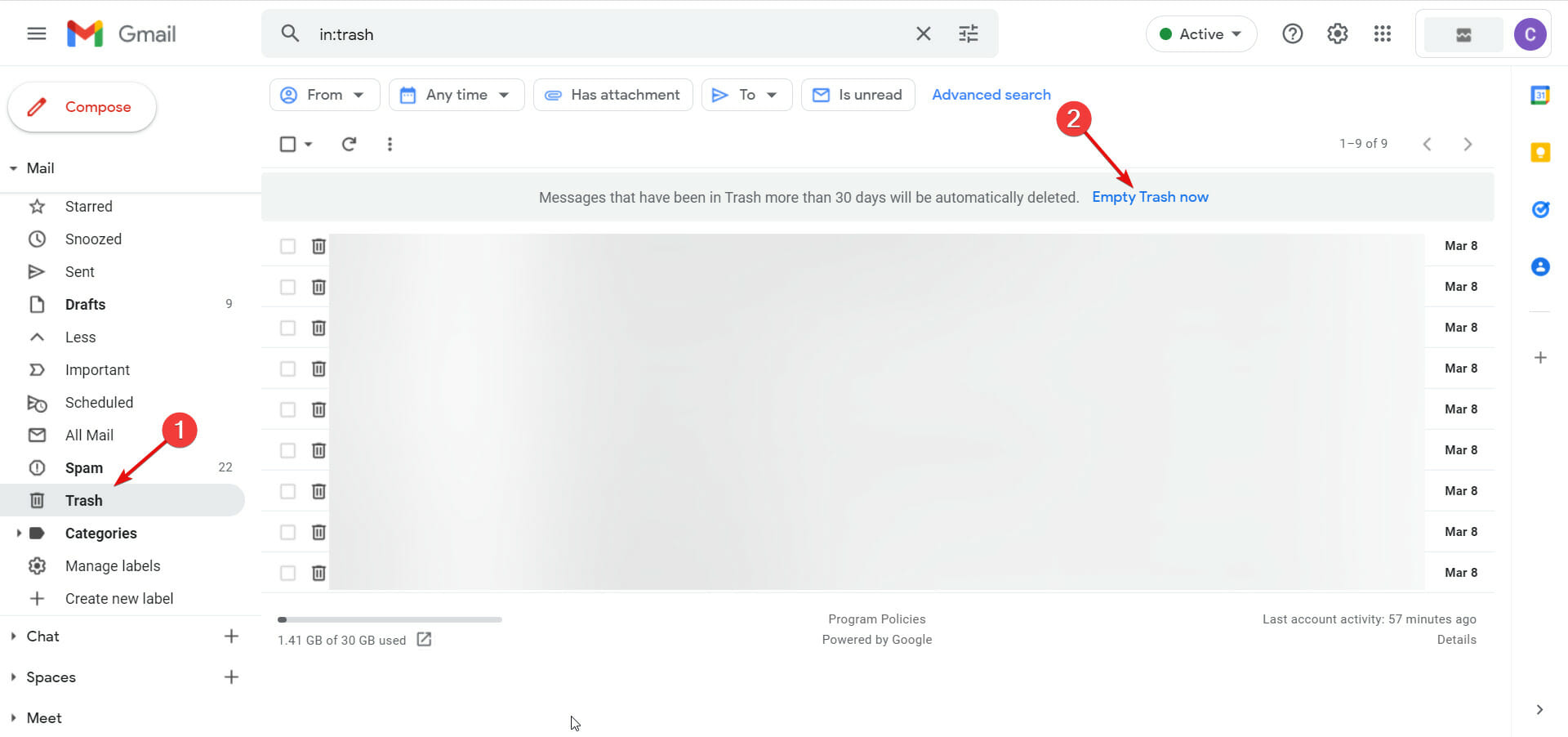Open Contacts side panel

pos(1540,266)
